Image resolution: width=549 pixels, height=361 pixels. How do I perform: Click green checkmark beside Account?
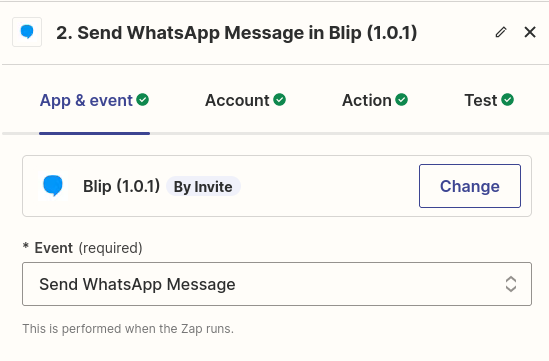pyautogui.click(x=279, y=100)
